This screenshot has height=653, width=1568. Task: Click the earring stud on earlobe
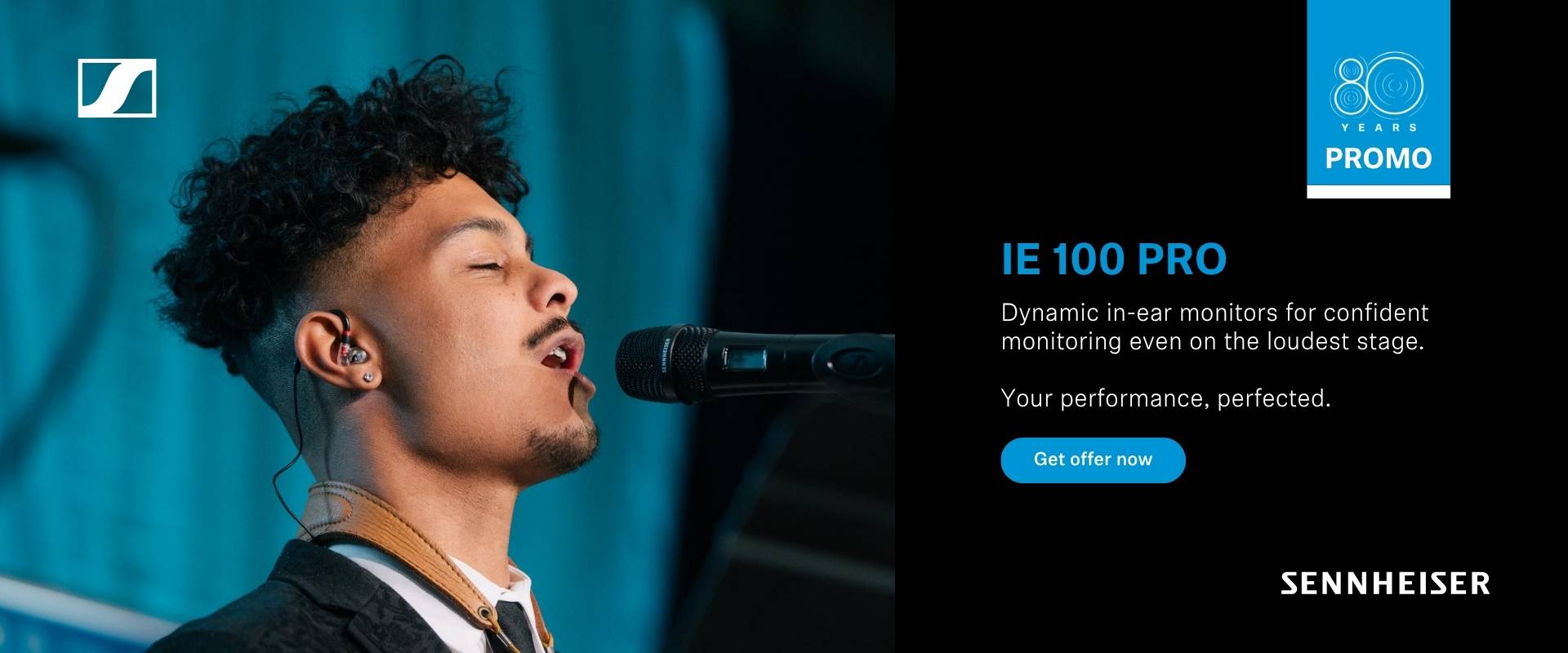[369, 377]
